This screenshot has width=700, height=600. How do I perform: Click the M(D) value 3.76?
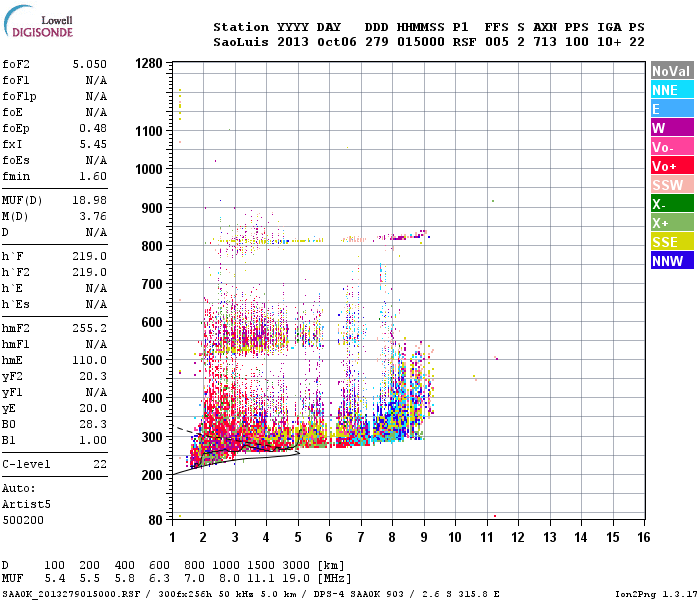coord(93,217)
